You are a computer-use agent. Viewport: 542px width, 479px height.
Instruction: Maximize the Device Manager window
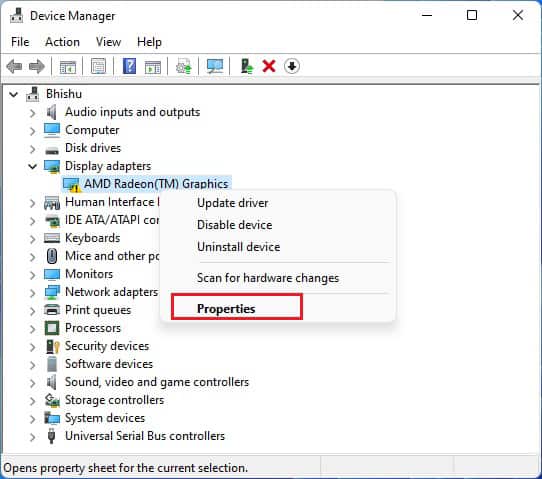click(472, 15)
